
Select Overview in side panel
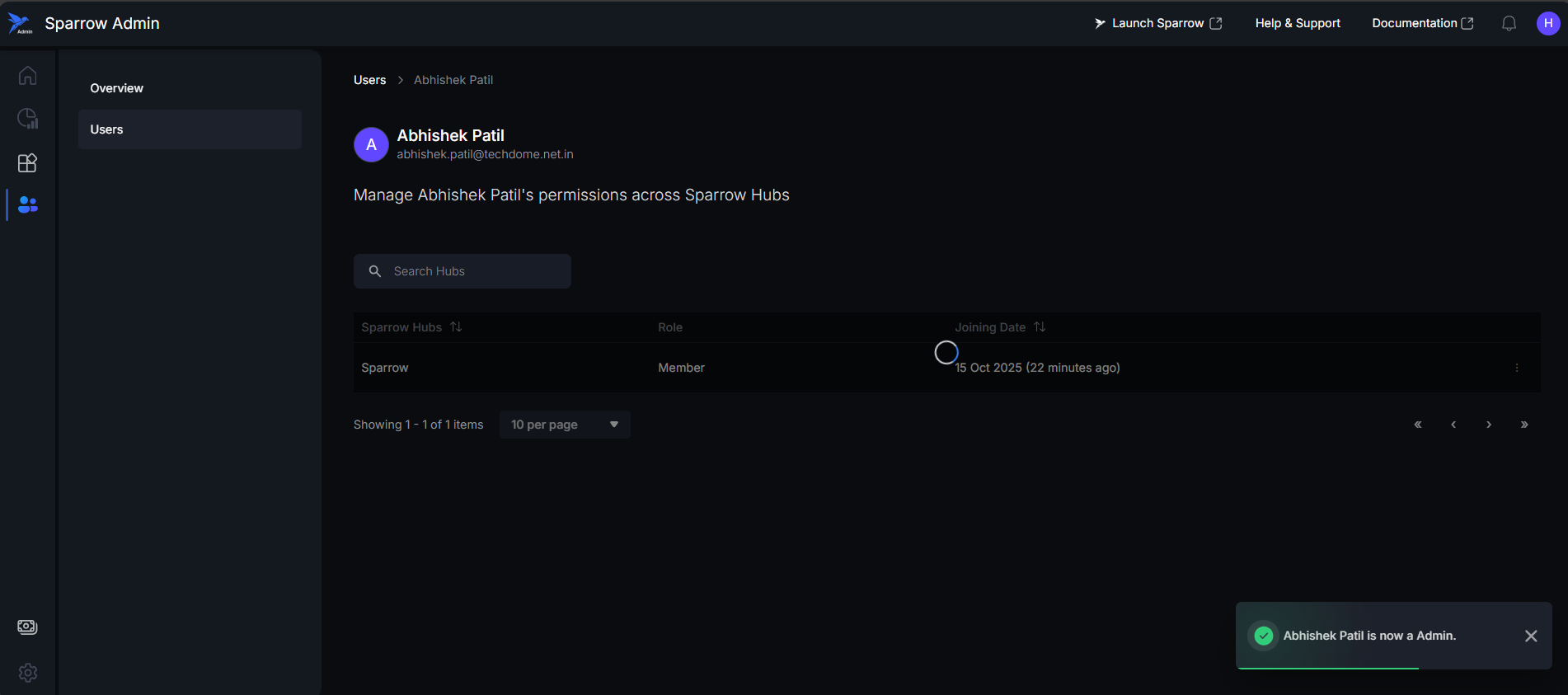(x=116, y=88)
